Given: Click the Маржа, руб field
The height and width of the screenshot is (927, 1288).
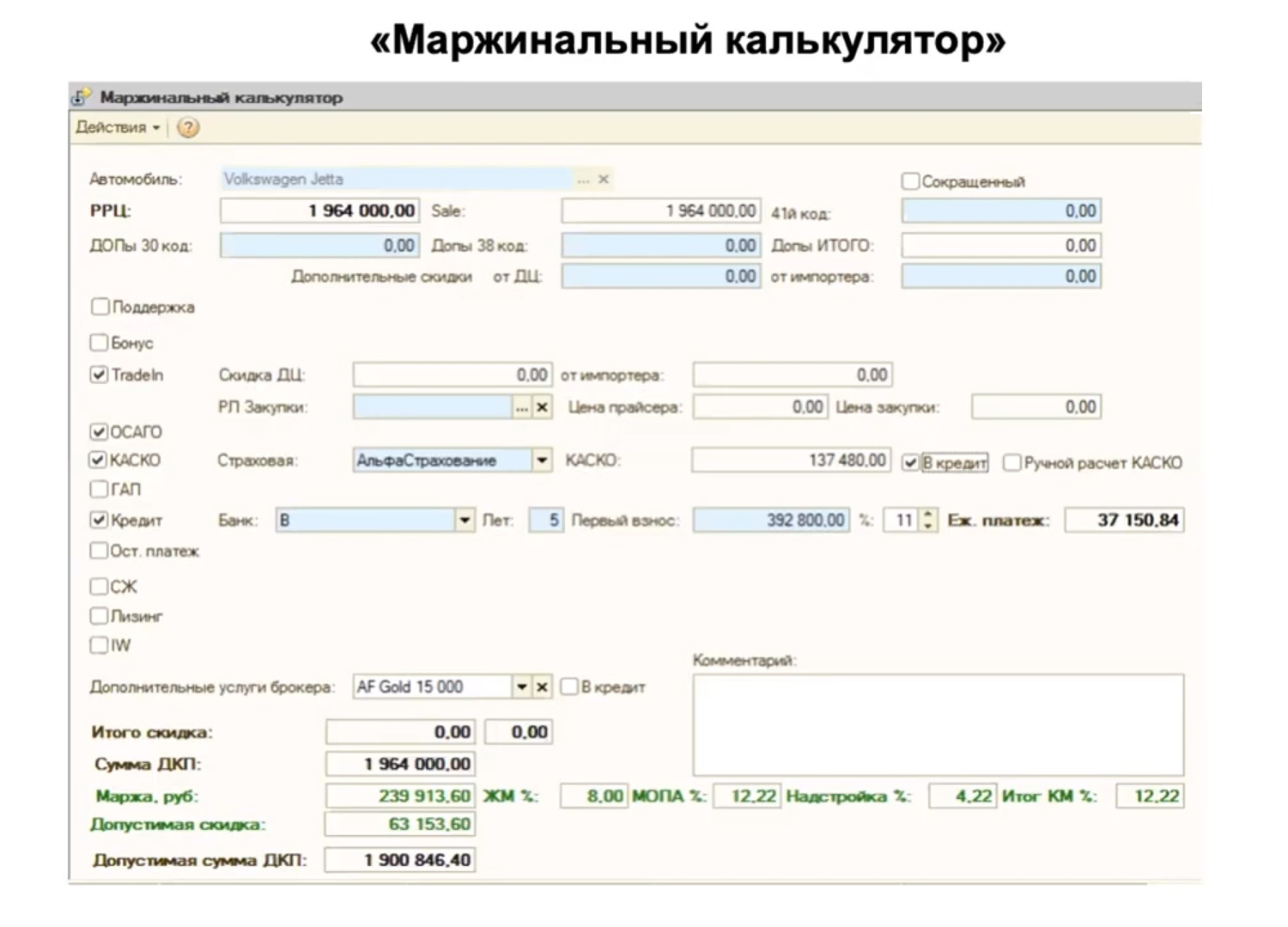Looking at the screenshot, I should 400,796.
